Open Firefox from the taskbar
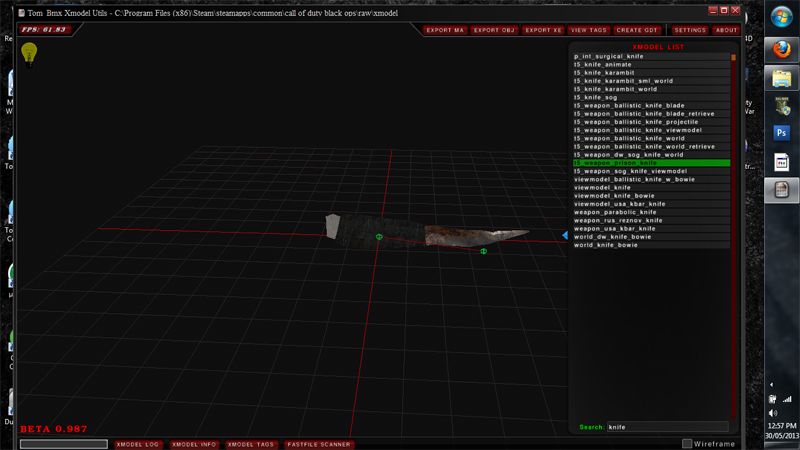 pos(781,49)
